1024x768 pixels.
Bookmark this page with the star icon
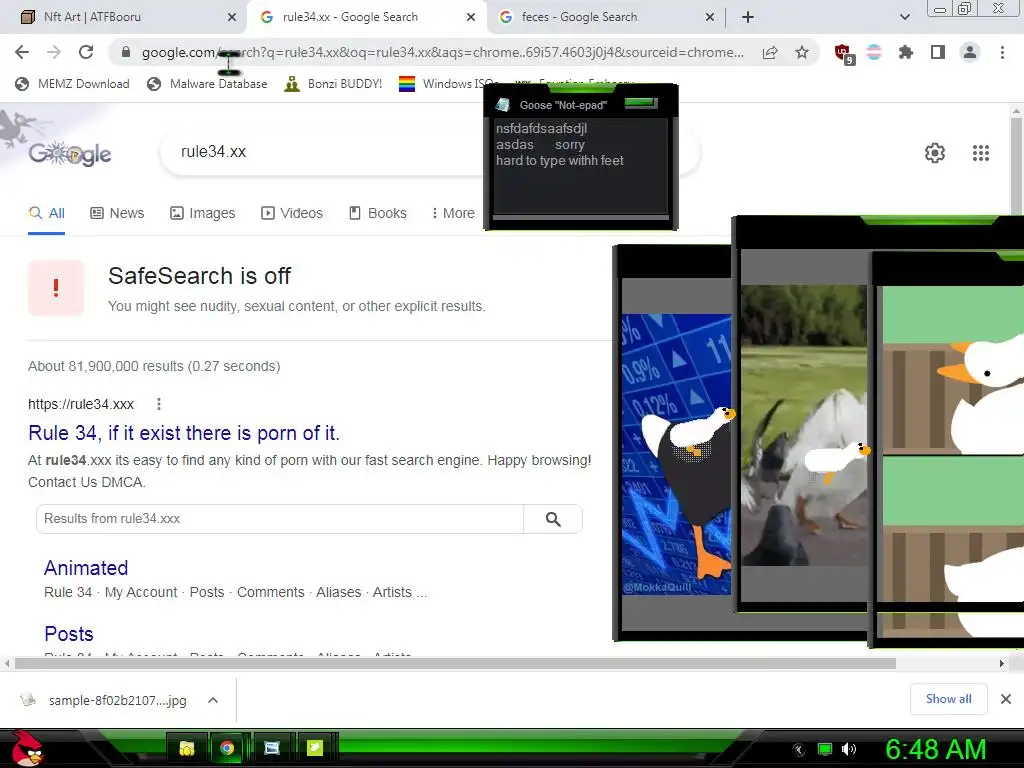802,52
